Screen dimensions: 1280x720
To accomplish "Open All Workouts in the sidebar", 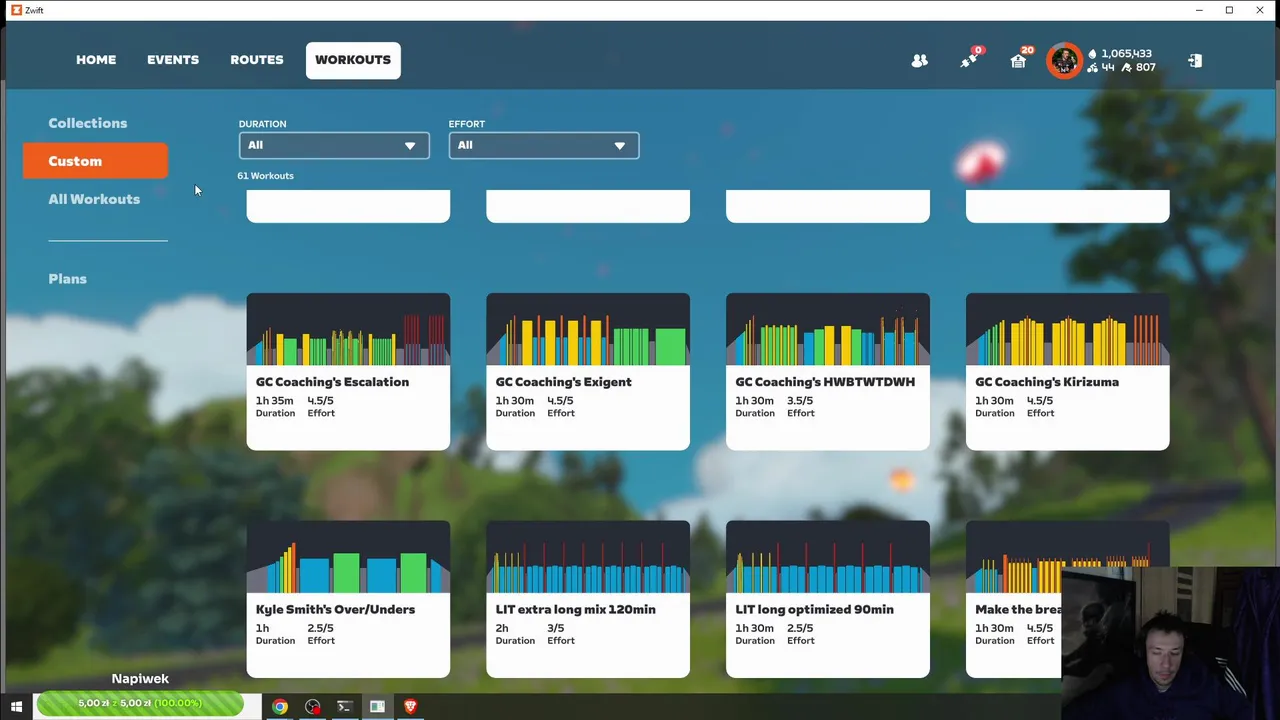I will pos(94,199).
